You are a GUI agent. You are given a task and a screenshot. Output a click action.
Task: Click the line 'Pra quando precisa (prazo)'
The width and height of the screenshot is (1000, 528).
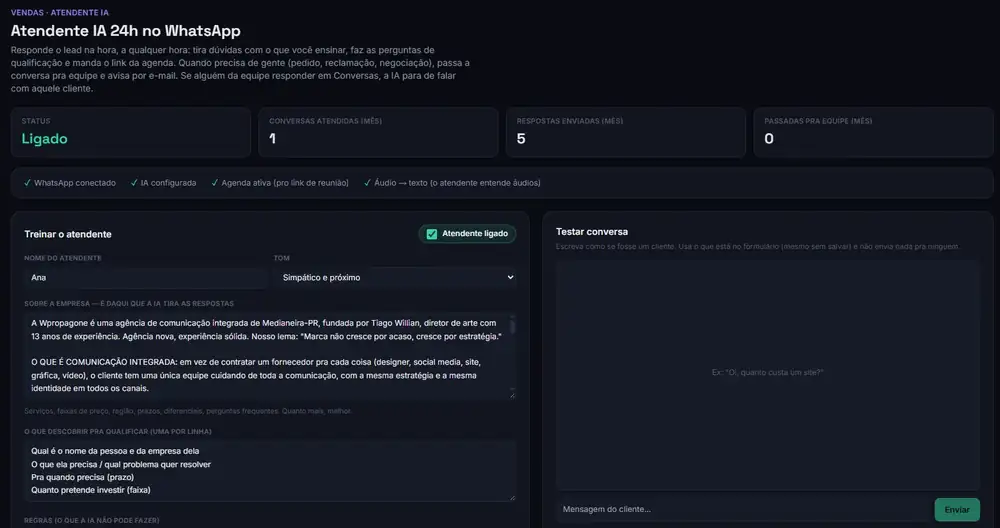(x=82, y=477)
